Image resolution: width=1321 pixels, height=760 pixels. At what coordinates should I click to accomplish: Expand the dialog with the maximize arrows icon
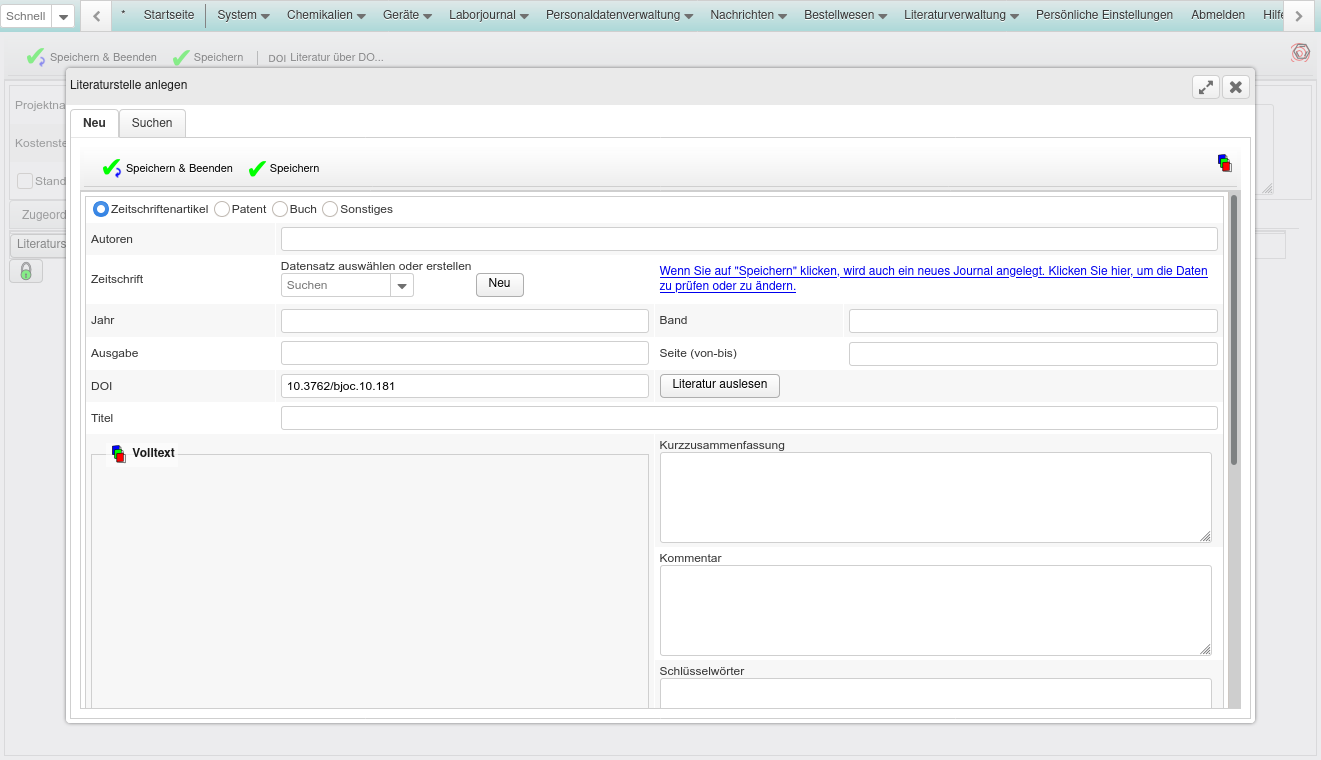[x=1206, y=87]
